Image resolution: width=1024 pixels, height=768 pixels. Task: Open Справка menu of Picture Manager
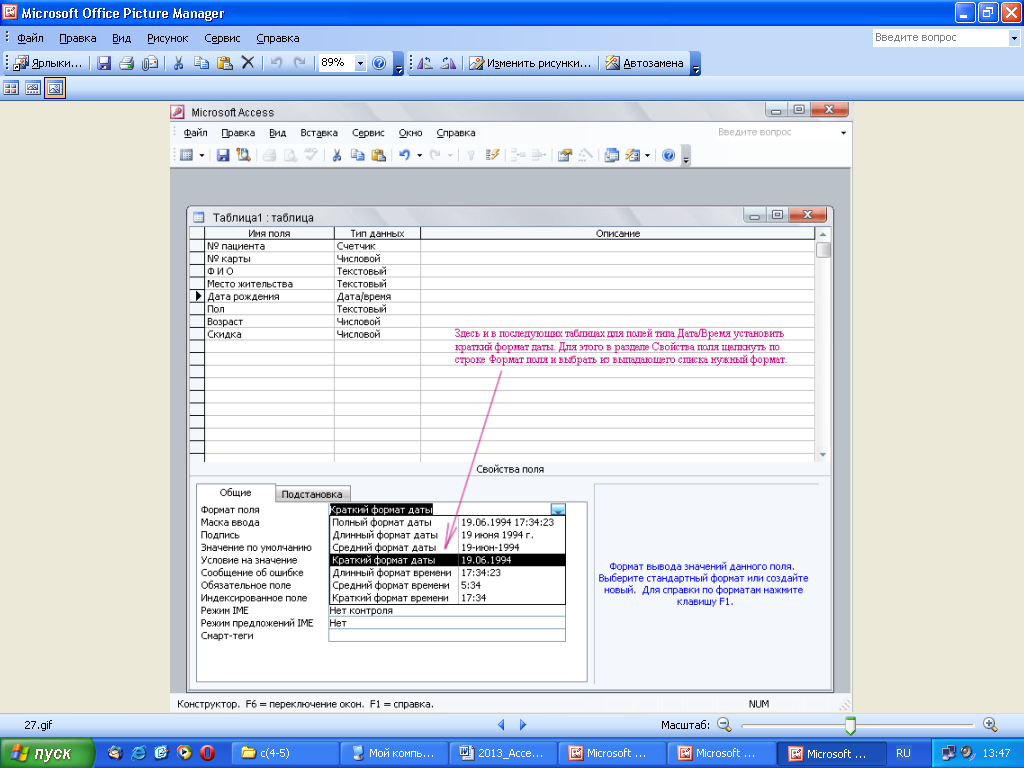[278, 38]
